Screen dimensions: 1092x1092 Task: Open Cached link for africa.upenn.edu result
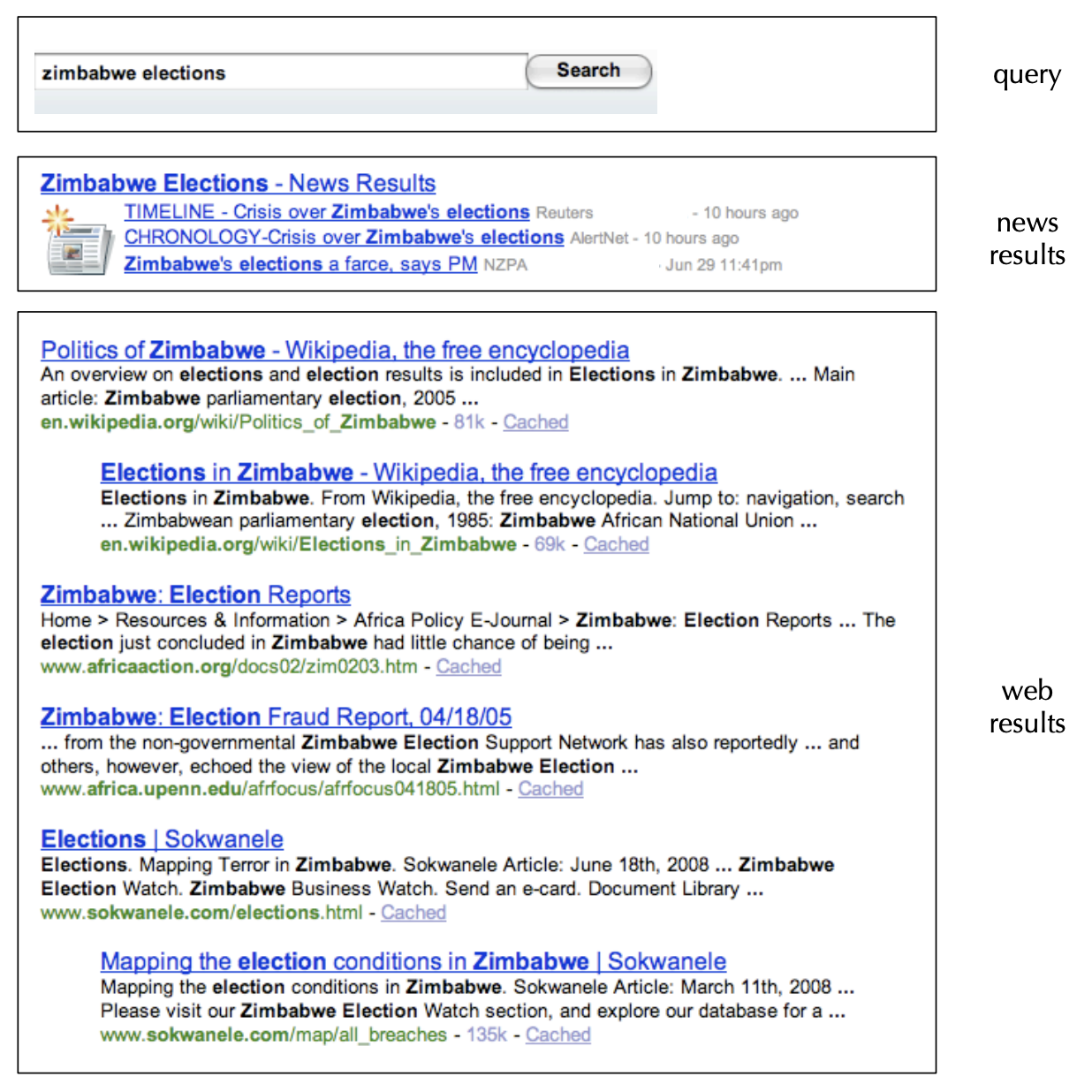[550, 789]
